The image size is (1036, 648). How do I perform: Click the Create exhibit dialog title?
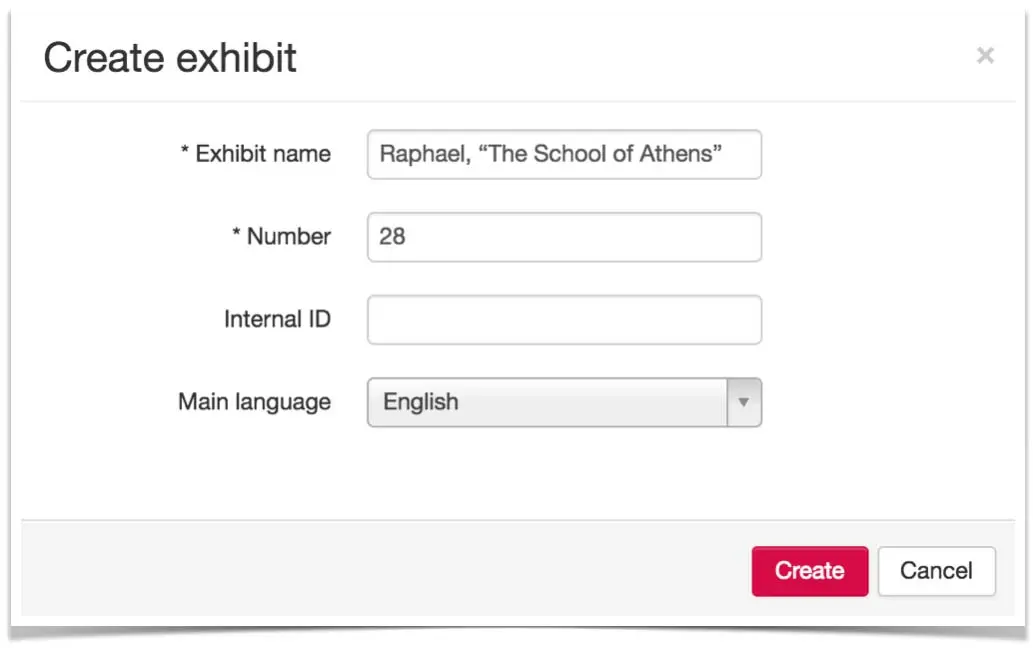pyautogui.click(x=170, y=57)
